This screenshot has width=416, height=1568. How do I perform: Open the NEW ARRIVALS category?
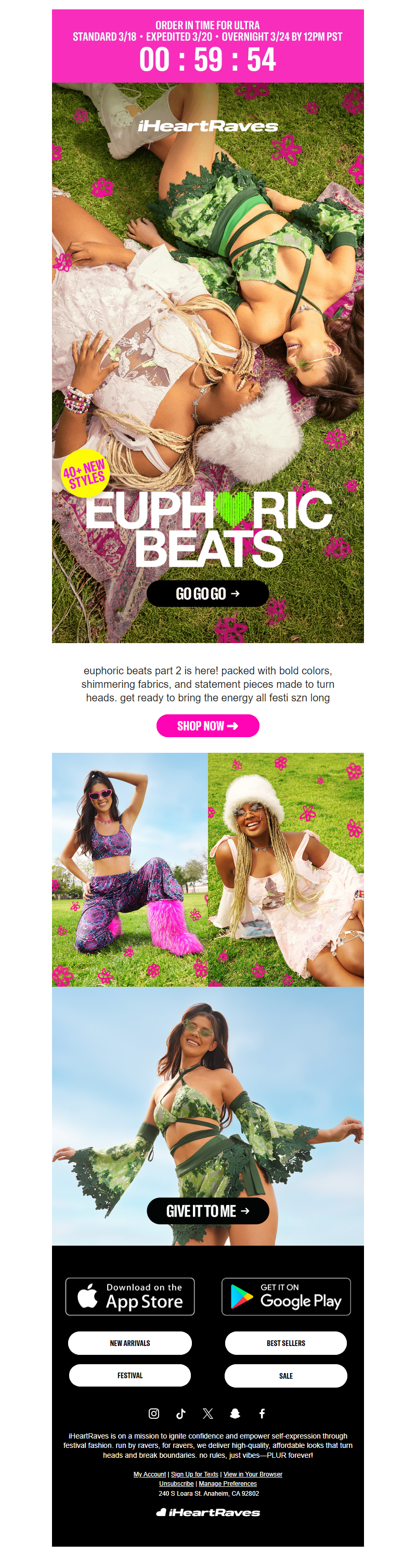click(129, 1343)
